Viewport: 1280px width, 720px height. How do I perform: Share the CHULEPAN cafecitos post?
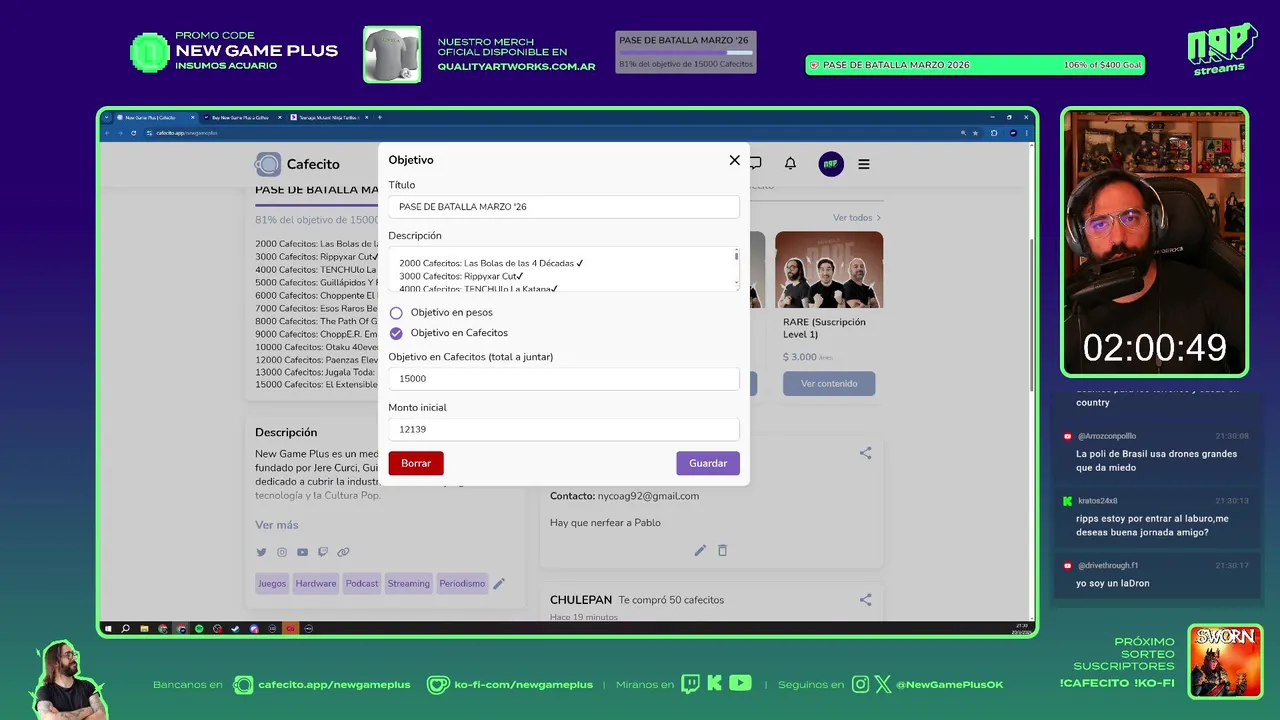(x=865, y=600)
